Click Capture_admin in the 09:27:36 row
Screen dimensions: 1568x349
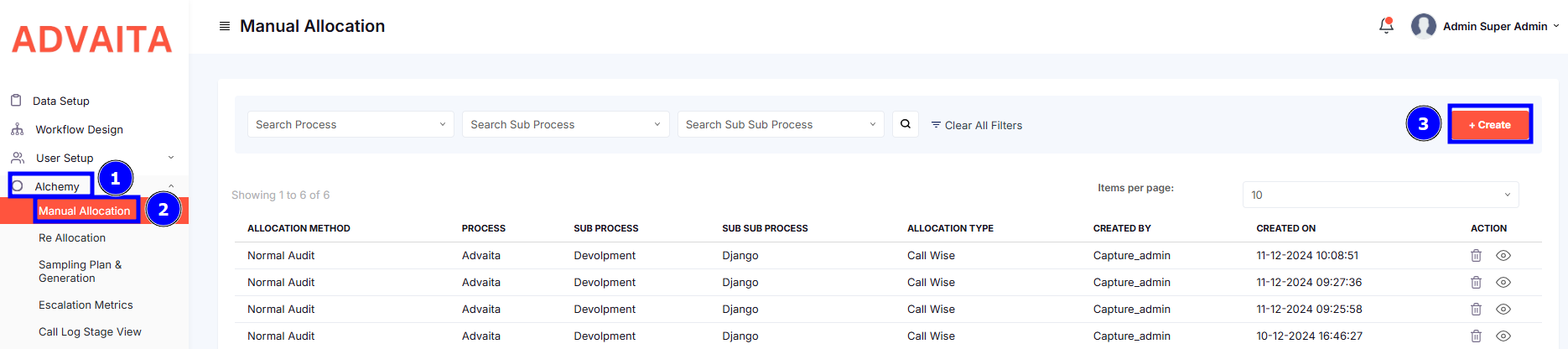click(1132, 282)
